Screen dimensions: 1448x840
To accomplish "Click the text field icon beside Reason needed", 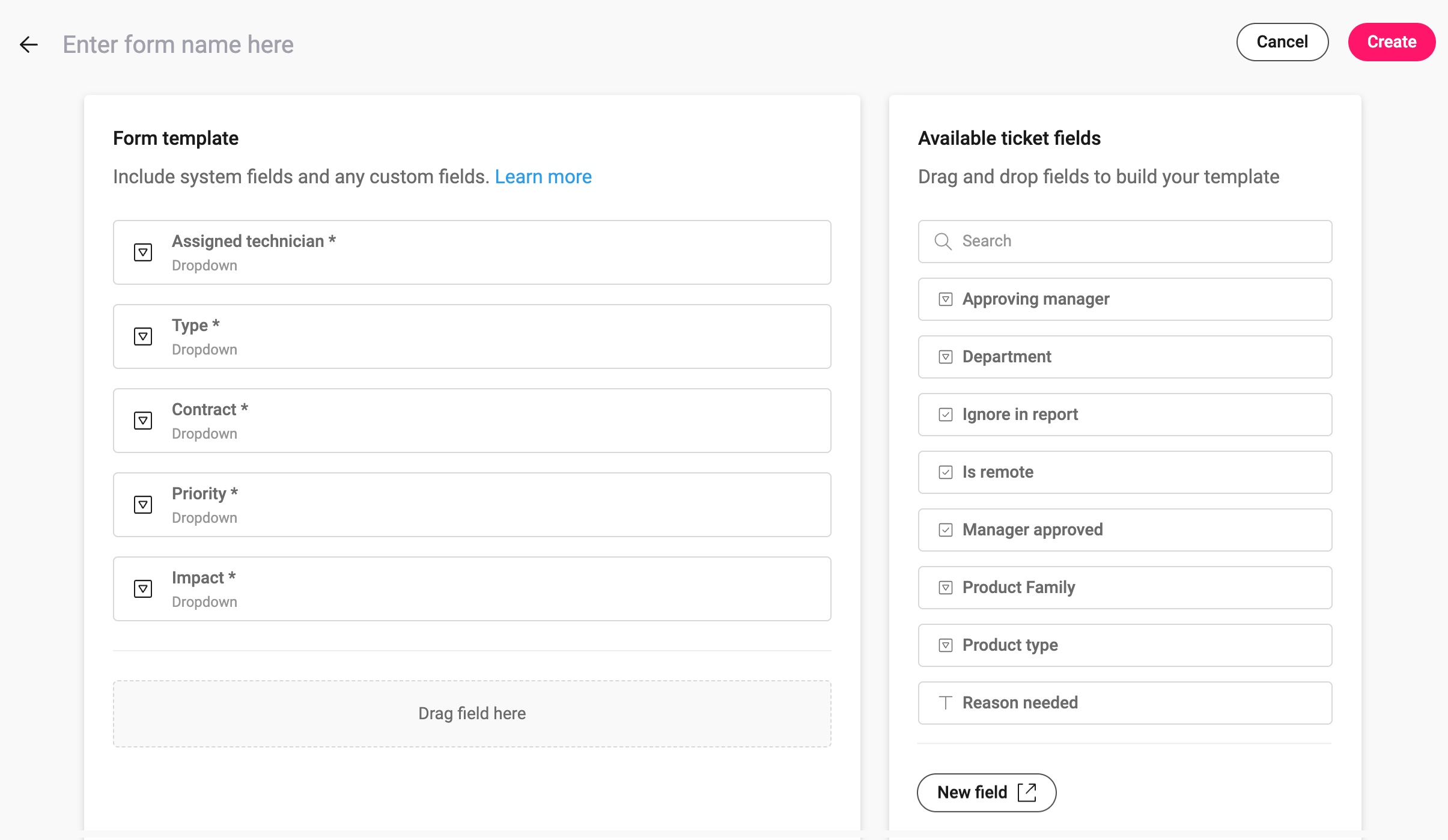I will pos(946,702).
